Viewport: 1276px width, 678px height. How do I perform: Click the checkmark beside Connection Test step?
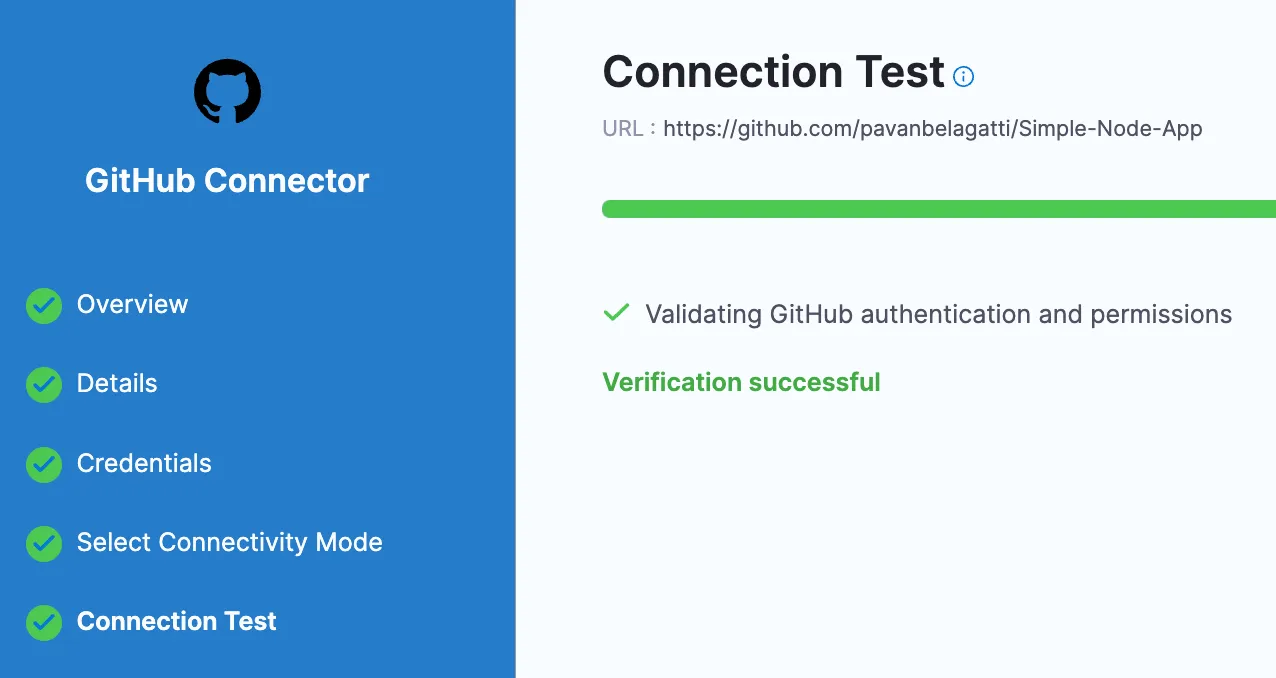click(44, 622)
